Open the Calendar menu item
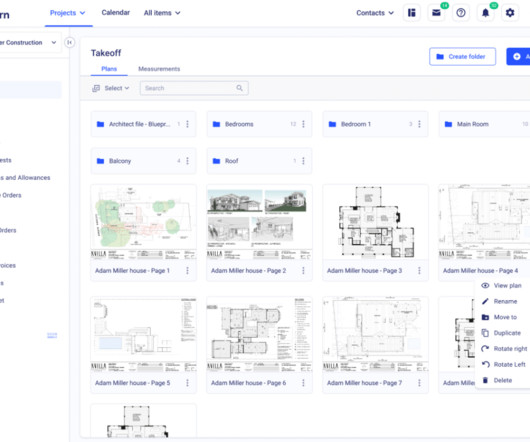Viewport: 530px width, 442px height. [116, 13]
